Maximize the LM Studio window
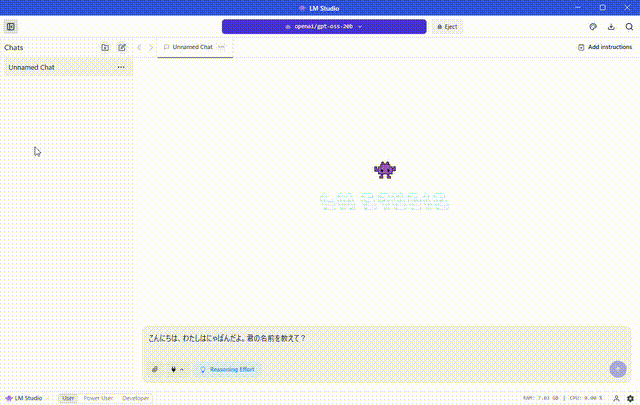 [602, 7]
